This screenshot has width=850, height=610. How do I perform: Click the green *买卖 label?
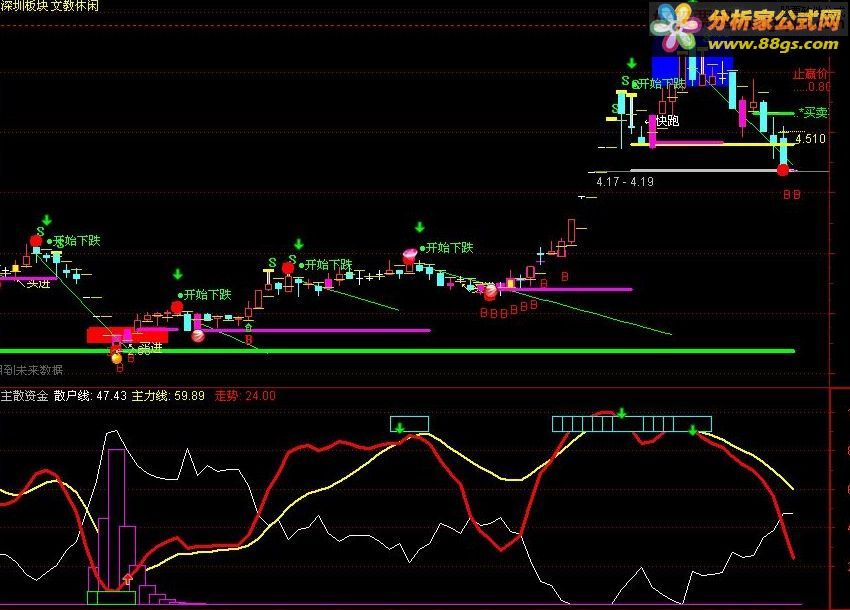click(x=813, y=113)
